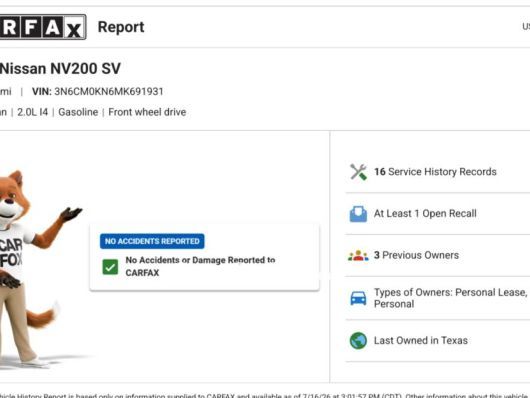Click the previous owners people icon
The height and width of the screenshot is (398, 530).
tap(358, 255)
